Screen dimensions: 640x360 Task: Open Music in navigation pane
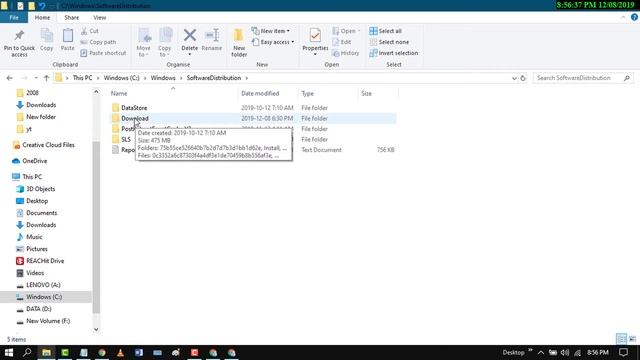[34, 237]
